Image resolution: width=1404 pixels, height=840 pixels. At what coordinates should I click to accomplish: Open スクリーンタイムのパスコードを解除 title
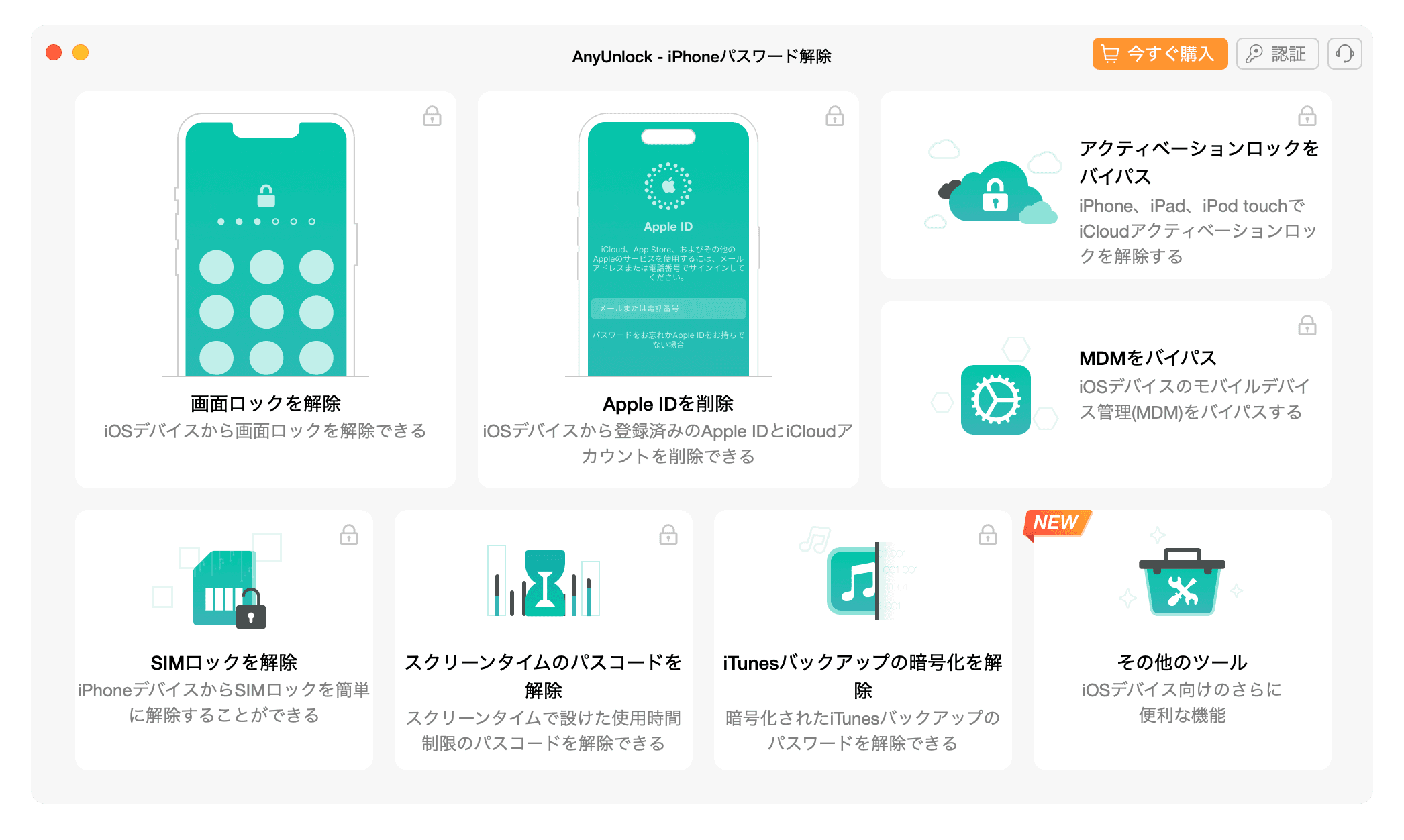point(544,676)
